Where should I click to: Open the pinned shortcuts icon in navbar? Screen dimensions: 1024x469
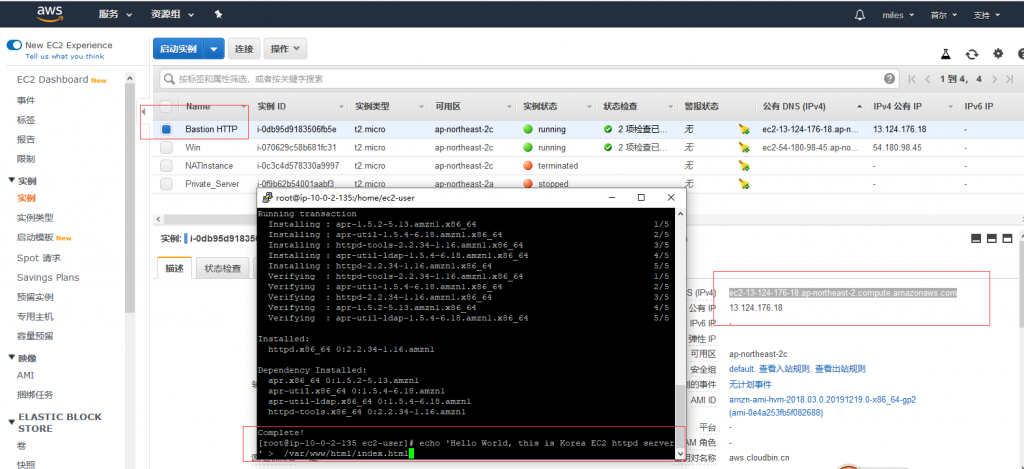coord(218,14)
